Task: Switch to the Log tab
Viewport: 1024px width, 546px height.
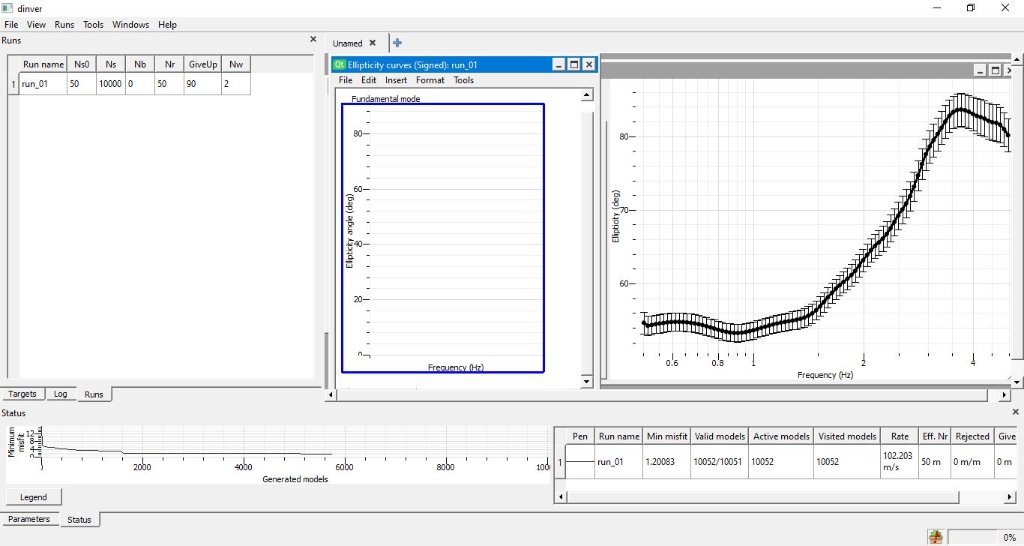Action: [x=60, y=394]
